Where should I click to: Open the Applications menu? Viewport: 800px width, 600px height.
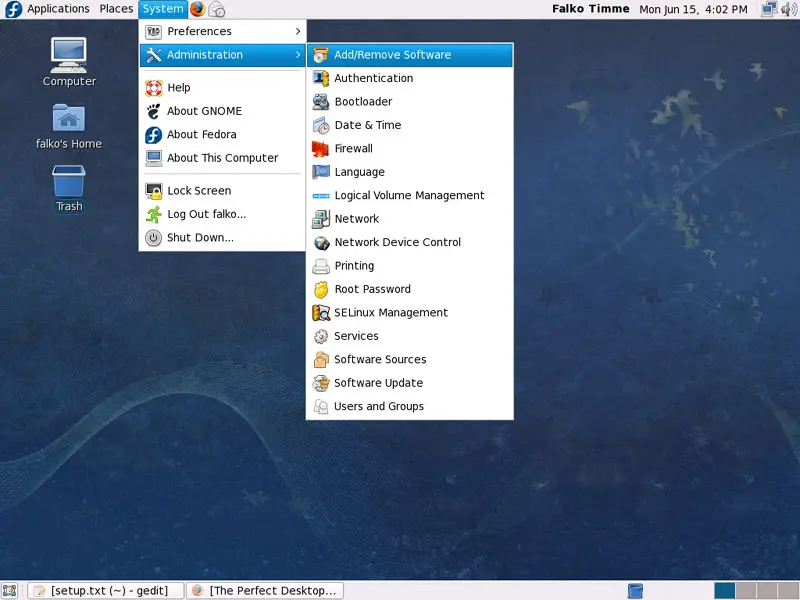58,9
